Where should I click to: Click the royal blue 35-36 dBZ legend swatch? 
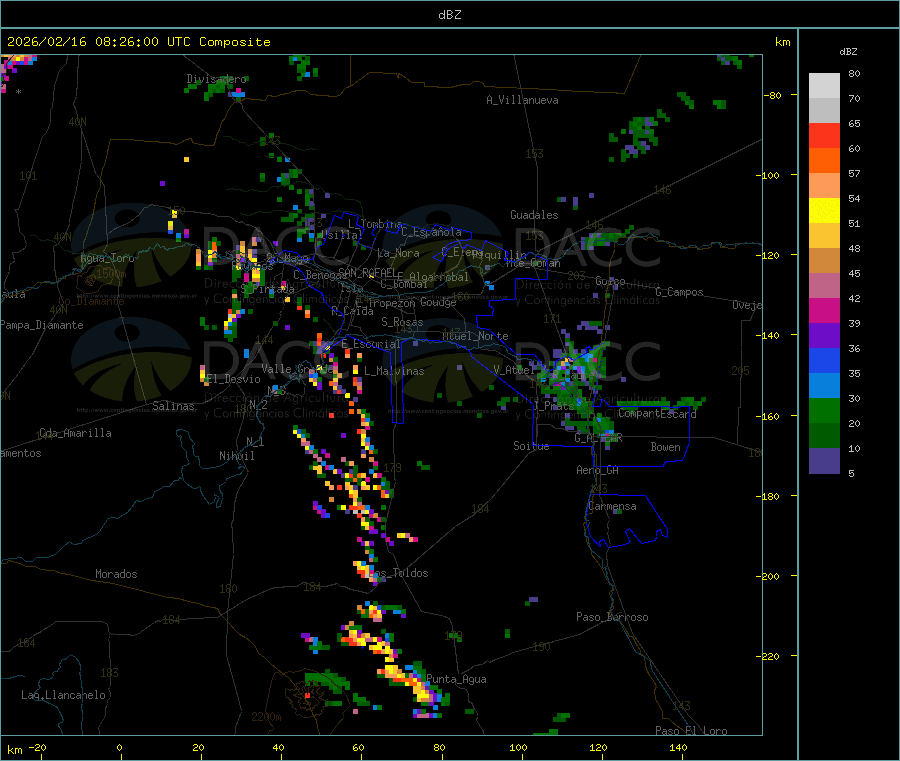click(x=824, y=360)
